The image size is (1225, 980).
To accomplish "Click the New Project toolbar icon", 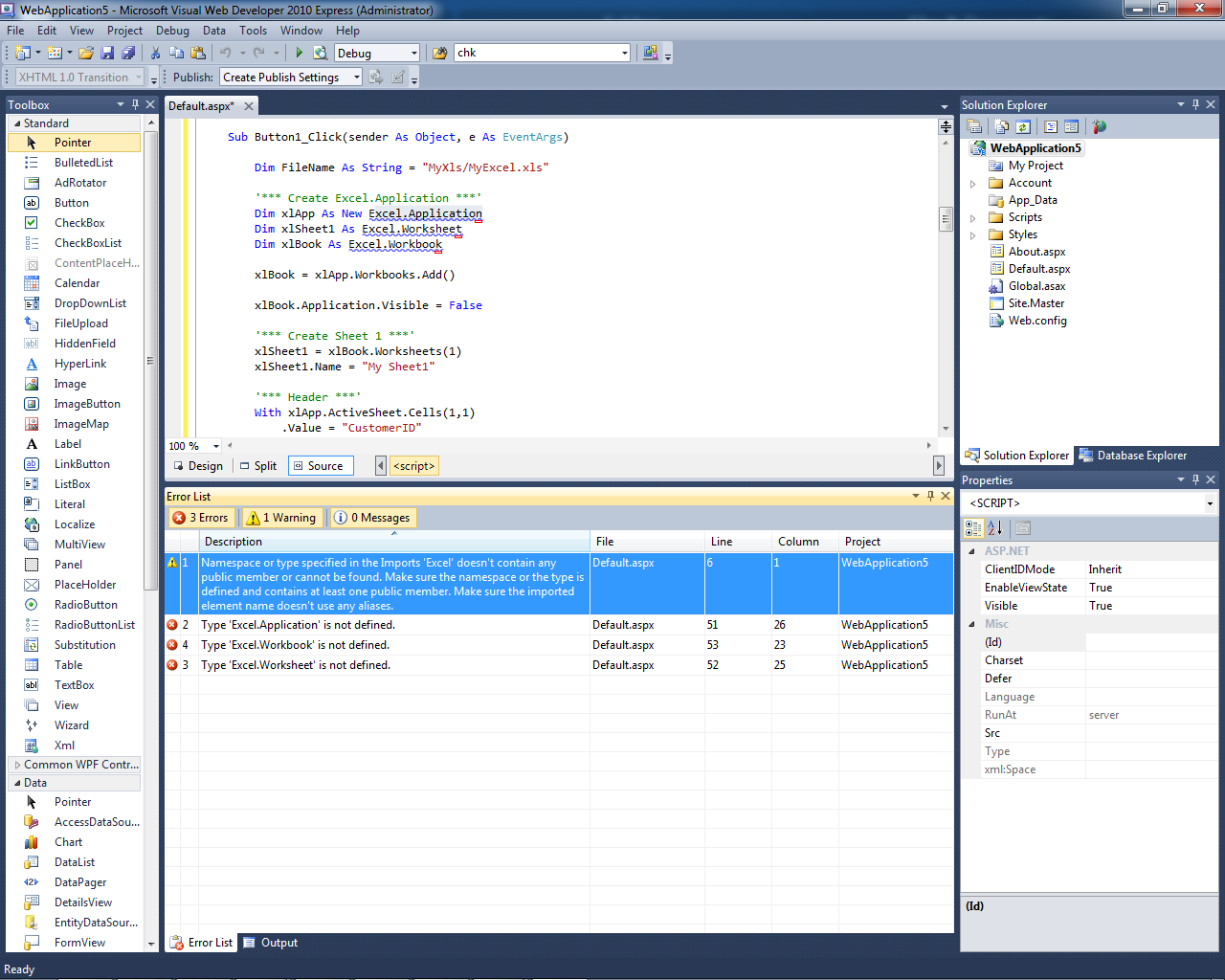I will pyautogui.click(x=23, y=53).
